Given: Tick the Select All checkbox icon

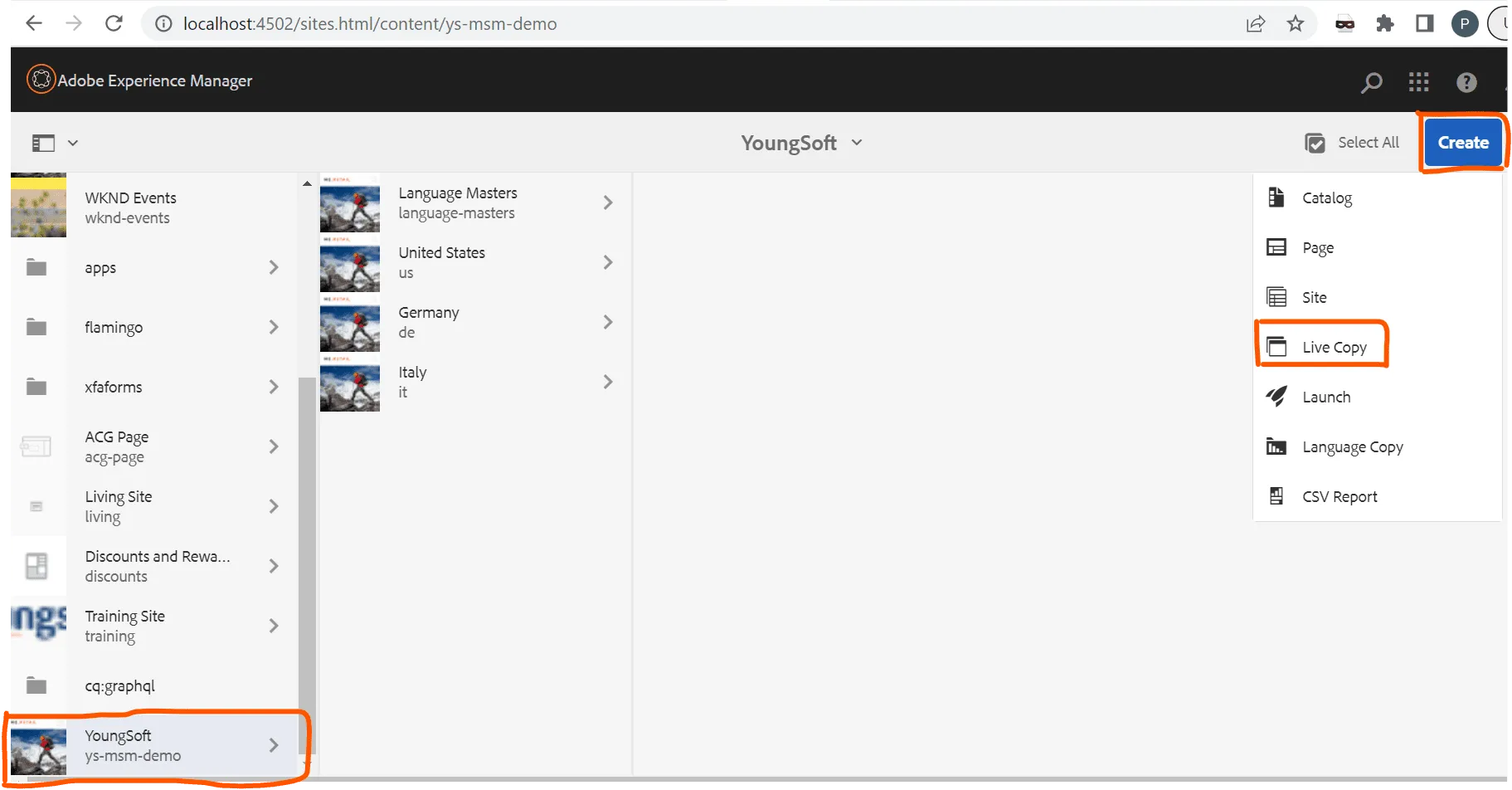Looking at the screenshot, I should 1315,143.
